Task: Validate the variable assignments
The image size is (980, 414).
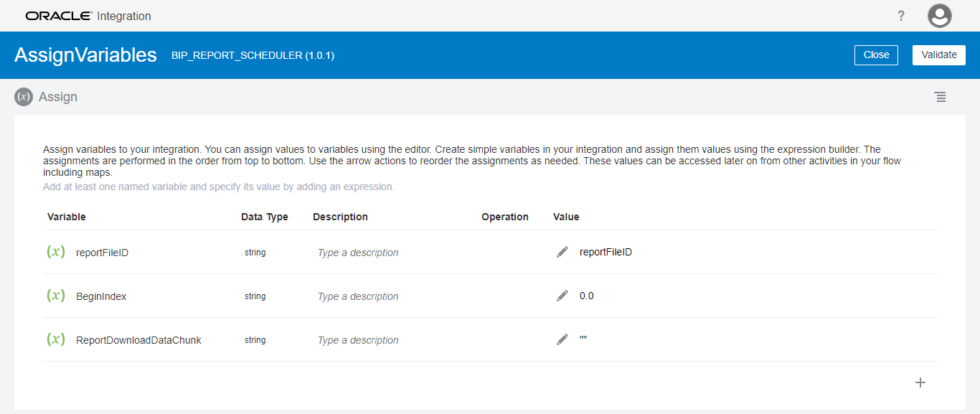Action: 939,55
